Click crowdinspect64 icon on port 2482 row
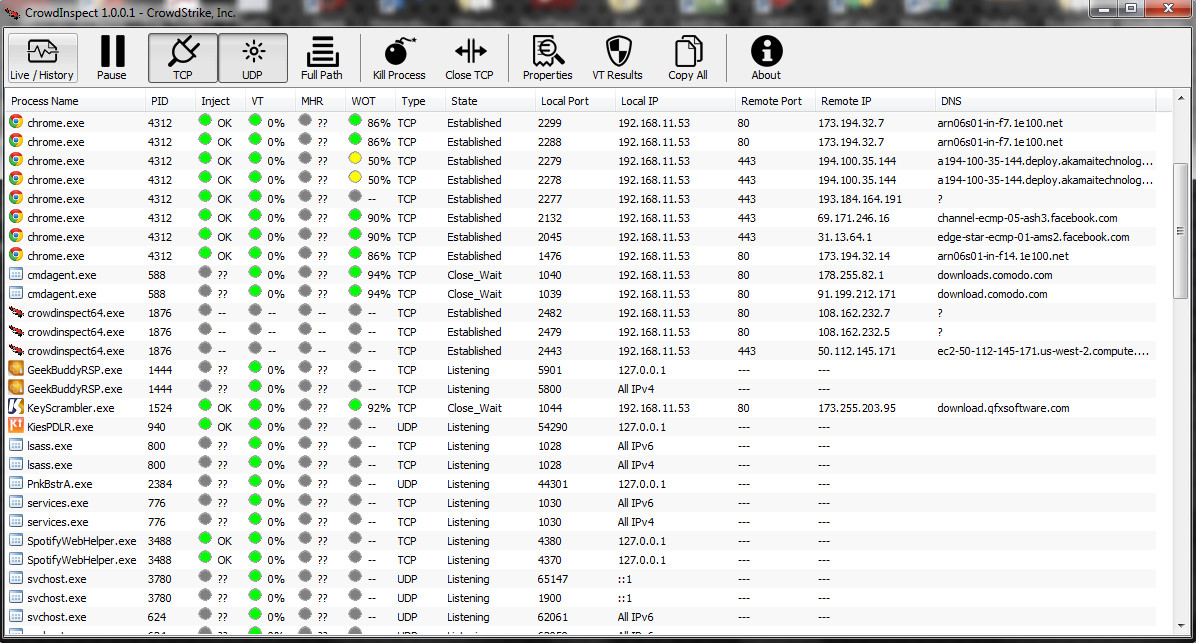Screen dimensions: 1196x643 pos(16,312)
